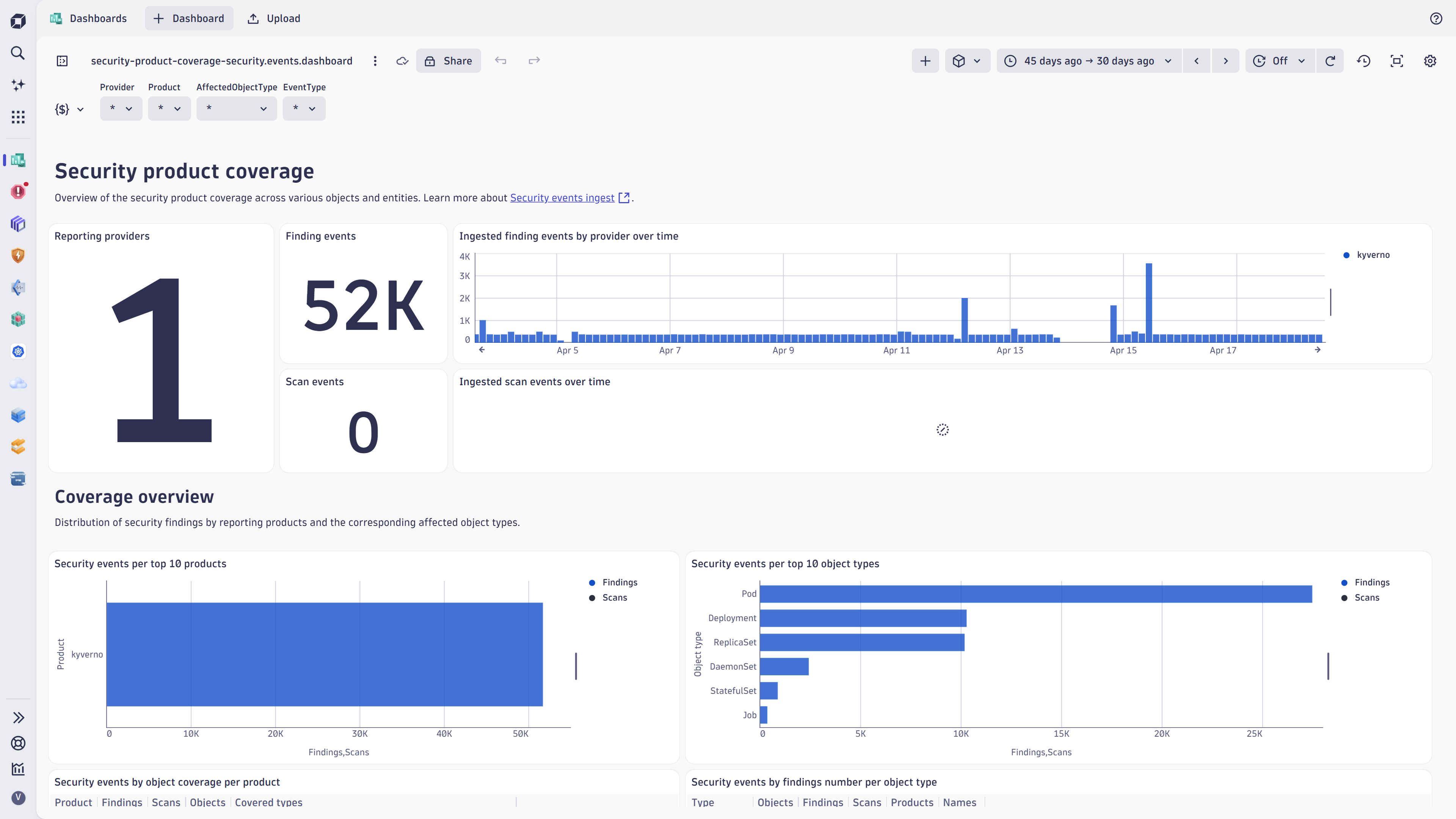Open the Dashboards tab
1456x819 pixels.
(88, 19)
